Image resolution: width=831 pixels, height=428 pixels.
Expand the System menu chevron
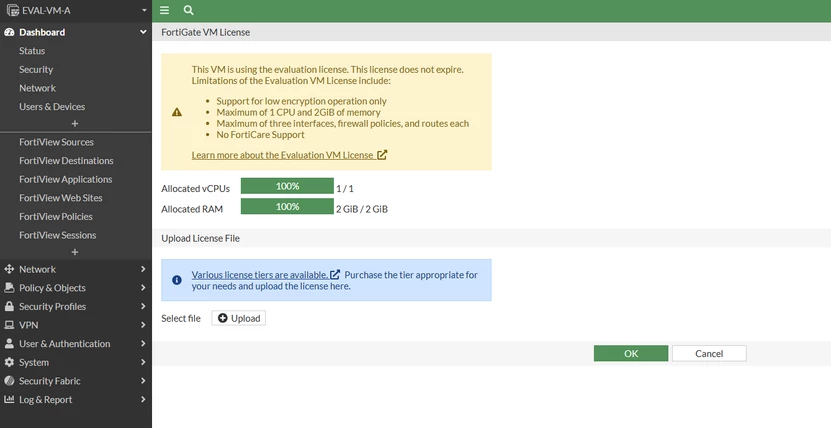[x=143, y=362]
